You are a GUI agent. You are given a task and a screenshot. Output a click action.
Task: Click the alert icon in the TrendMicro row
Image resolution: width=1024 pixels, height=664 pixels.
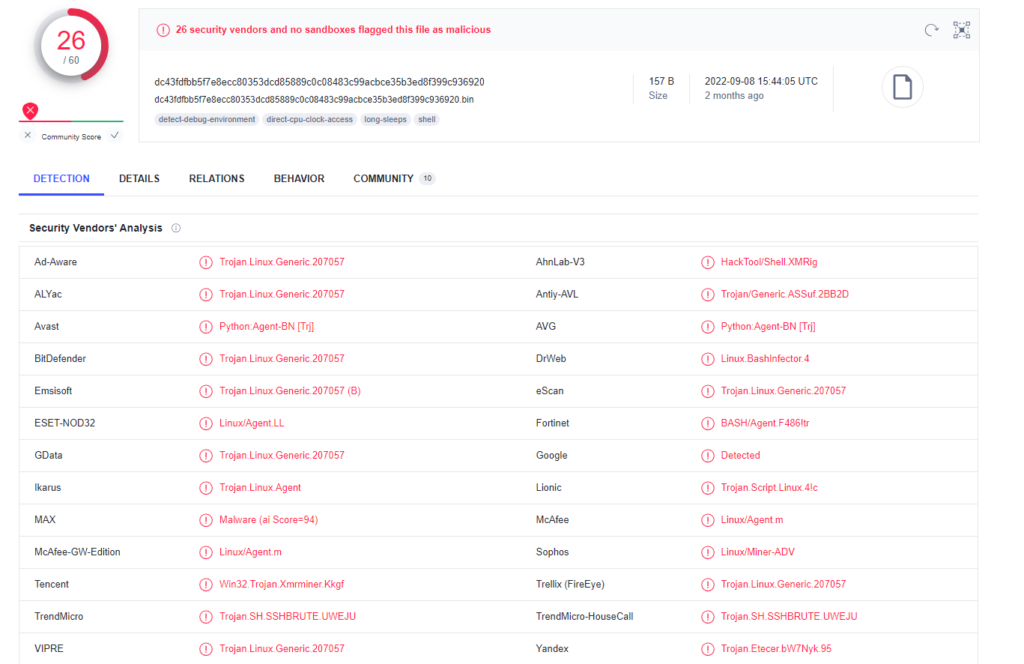click(x=206, y=616)
